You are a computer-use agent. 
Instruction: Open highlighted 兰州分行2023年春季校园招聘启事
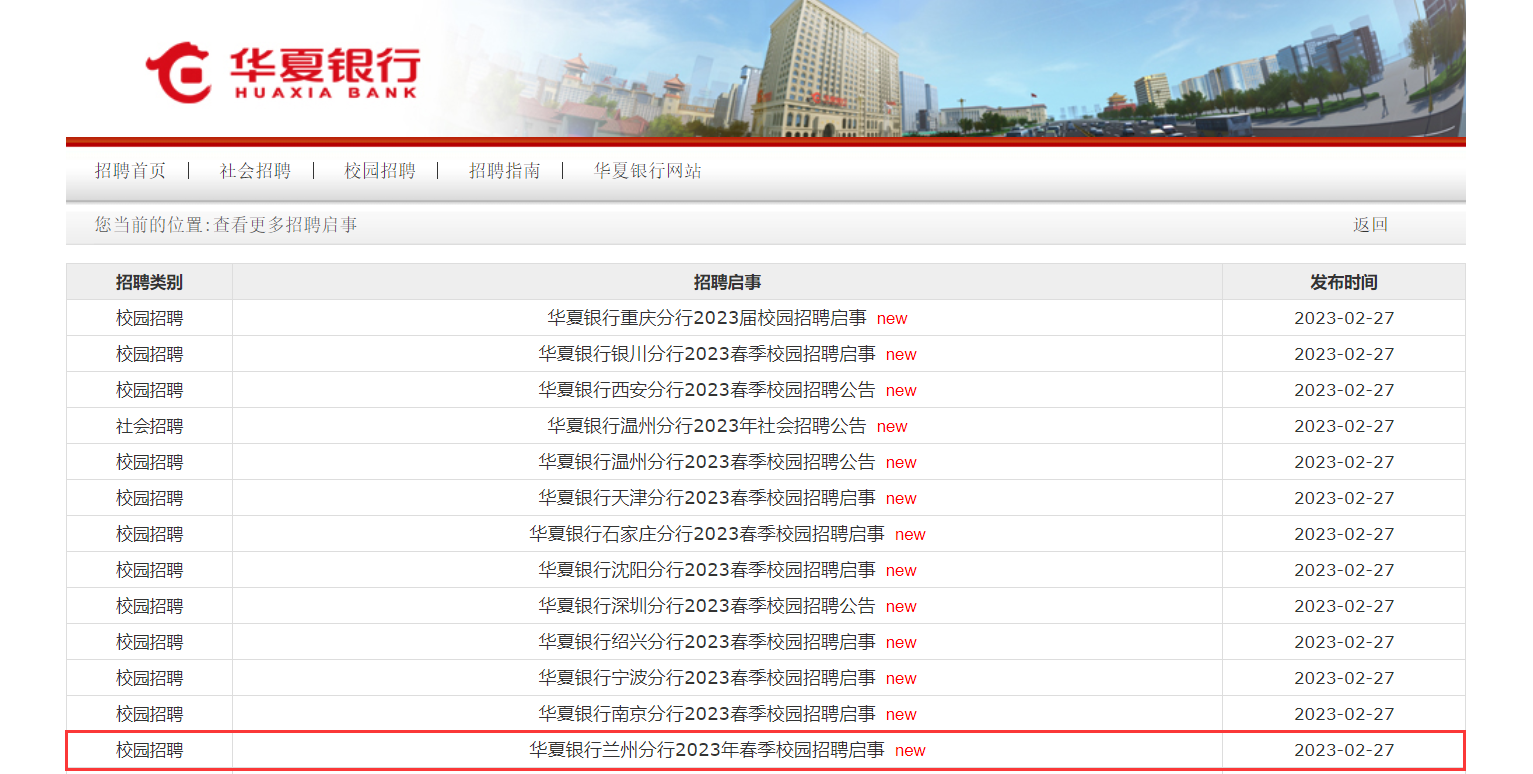pyautogui.click(x=706, y=750)
